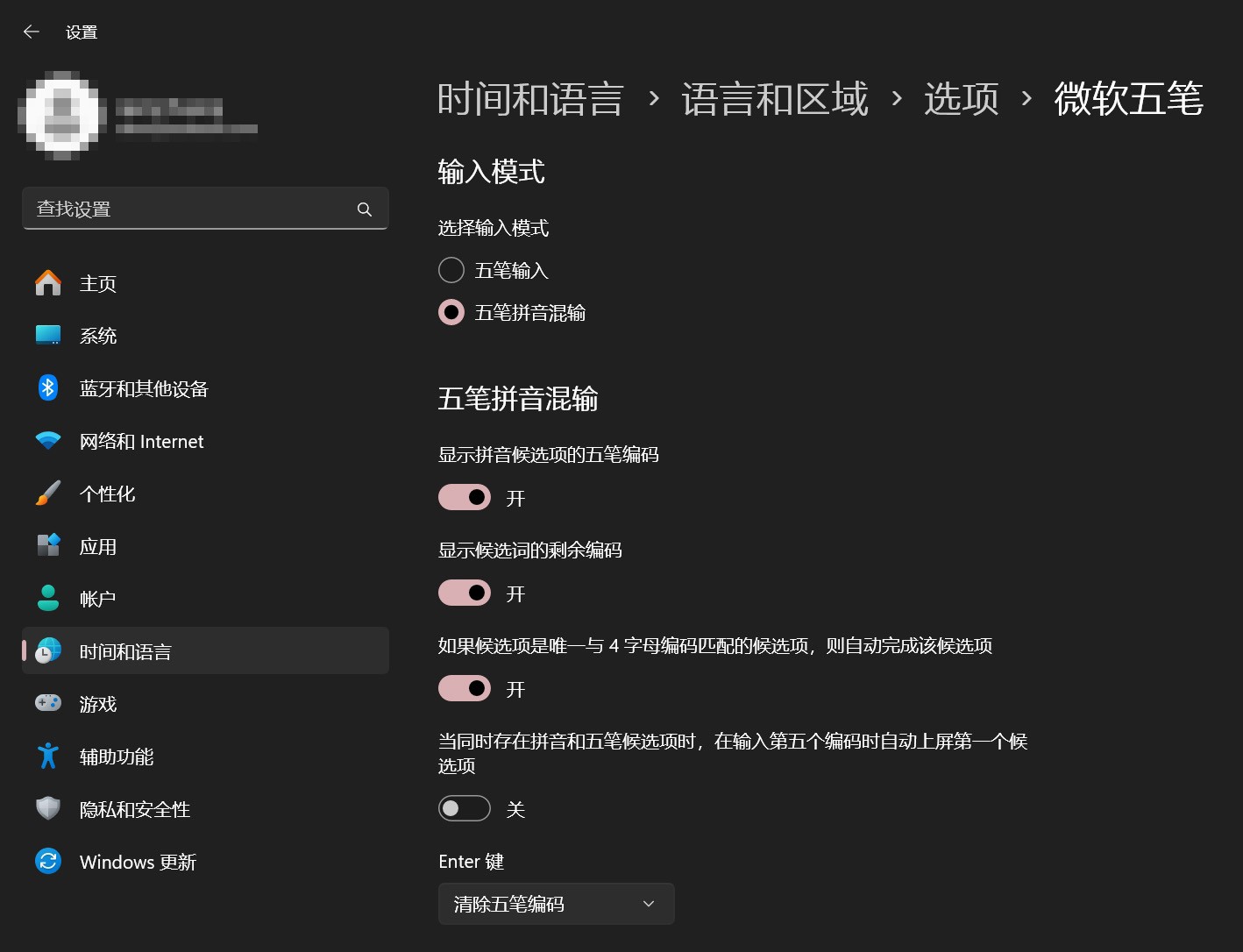The height and width of the screenshot is (952, 1243).
Task: Open 主页 in the sidebar
Action: pos(205,283)
